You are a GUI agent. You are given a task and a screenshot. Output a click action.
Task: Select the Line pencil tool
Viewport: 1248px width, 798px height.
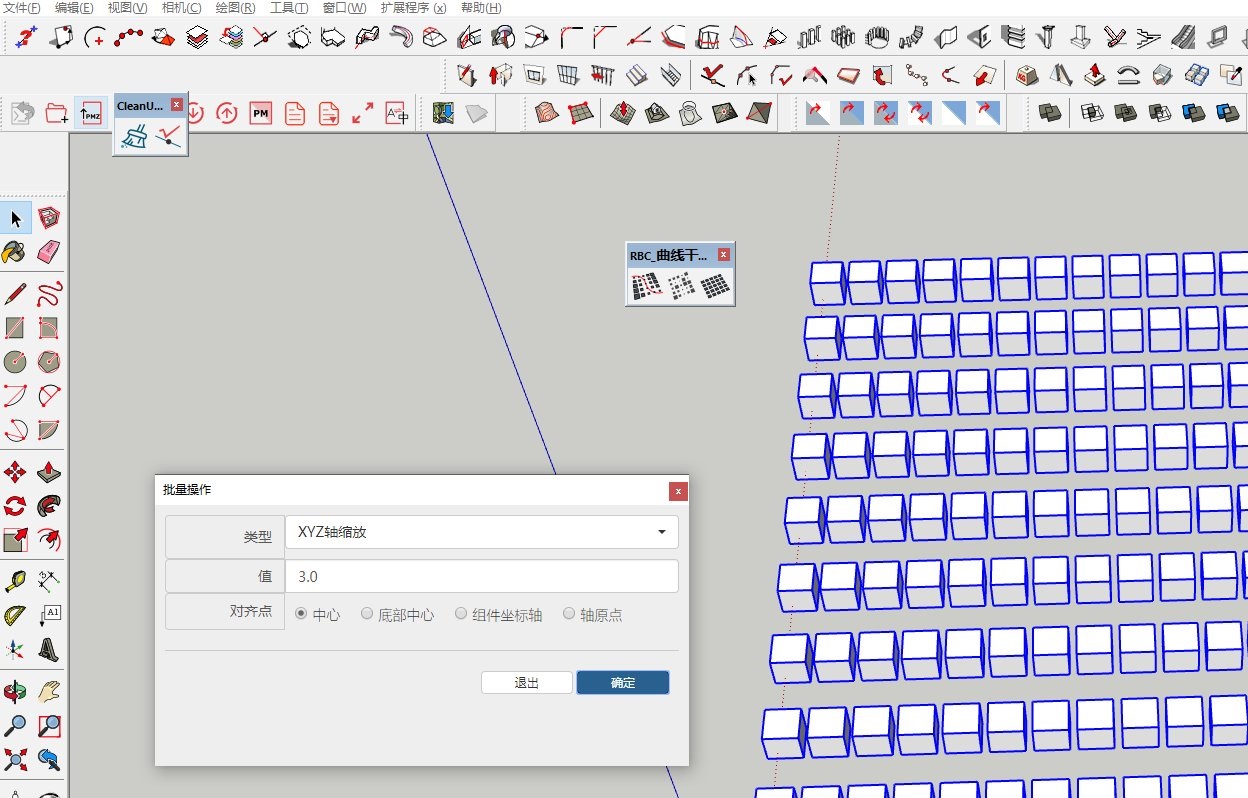[x=15, y=294]
